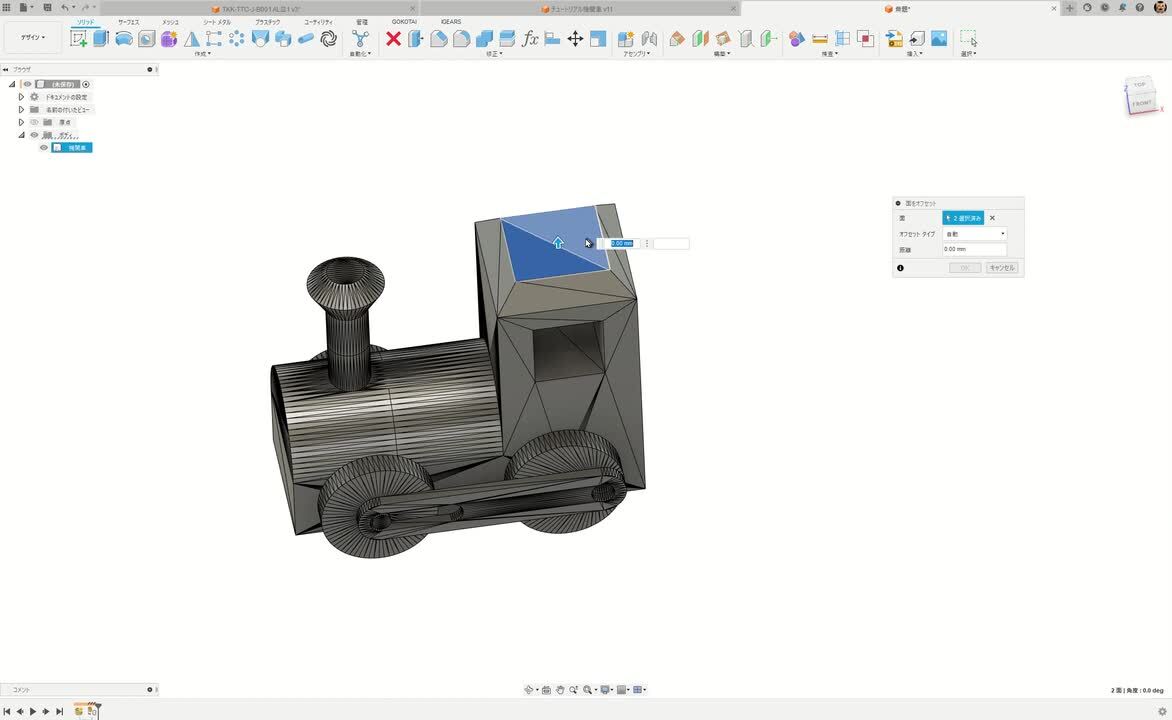Open the 検査 panel dropdown

(x=830, y=54)
